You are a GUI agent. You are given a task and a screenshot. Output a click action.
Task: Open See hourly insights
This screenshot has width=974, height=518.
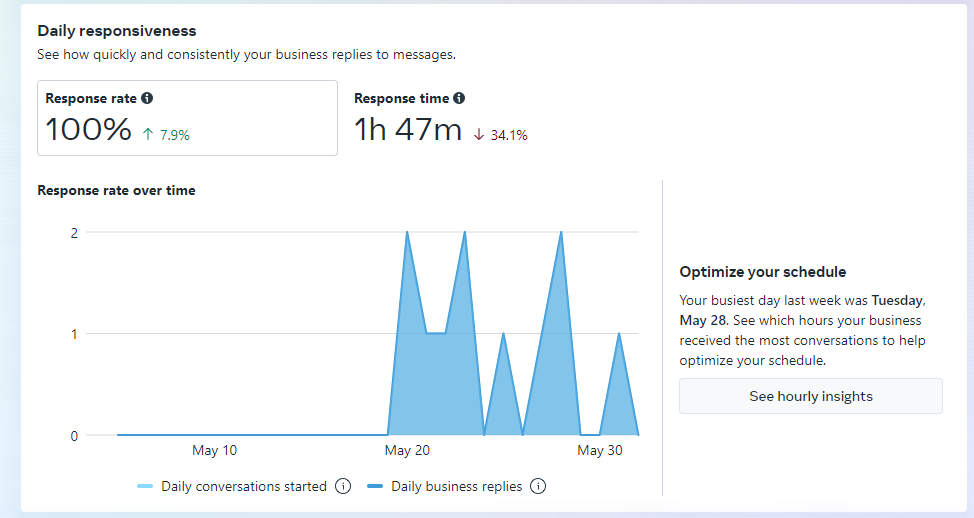coord(810,396)
